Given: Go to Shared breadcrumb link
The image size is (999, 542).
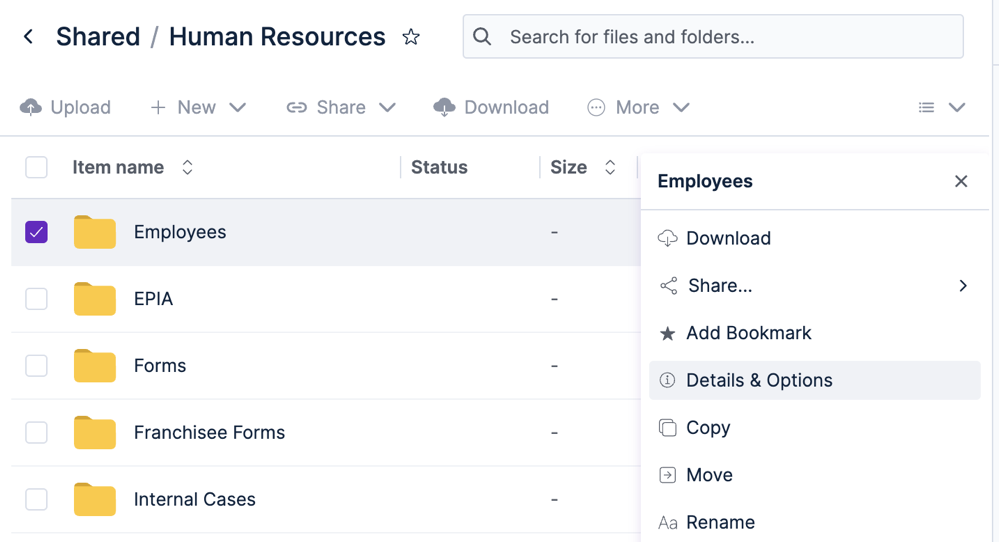Looking at the screenshot, I should (98, 37).
